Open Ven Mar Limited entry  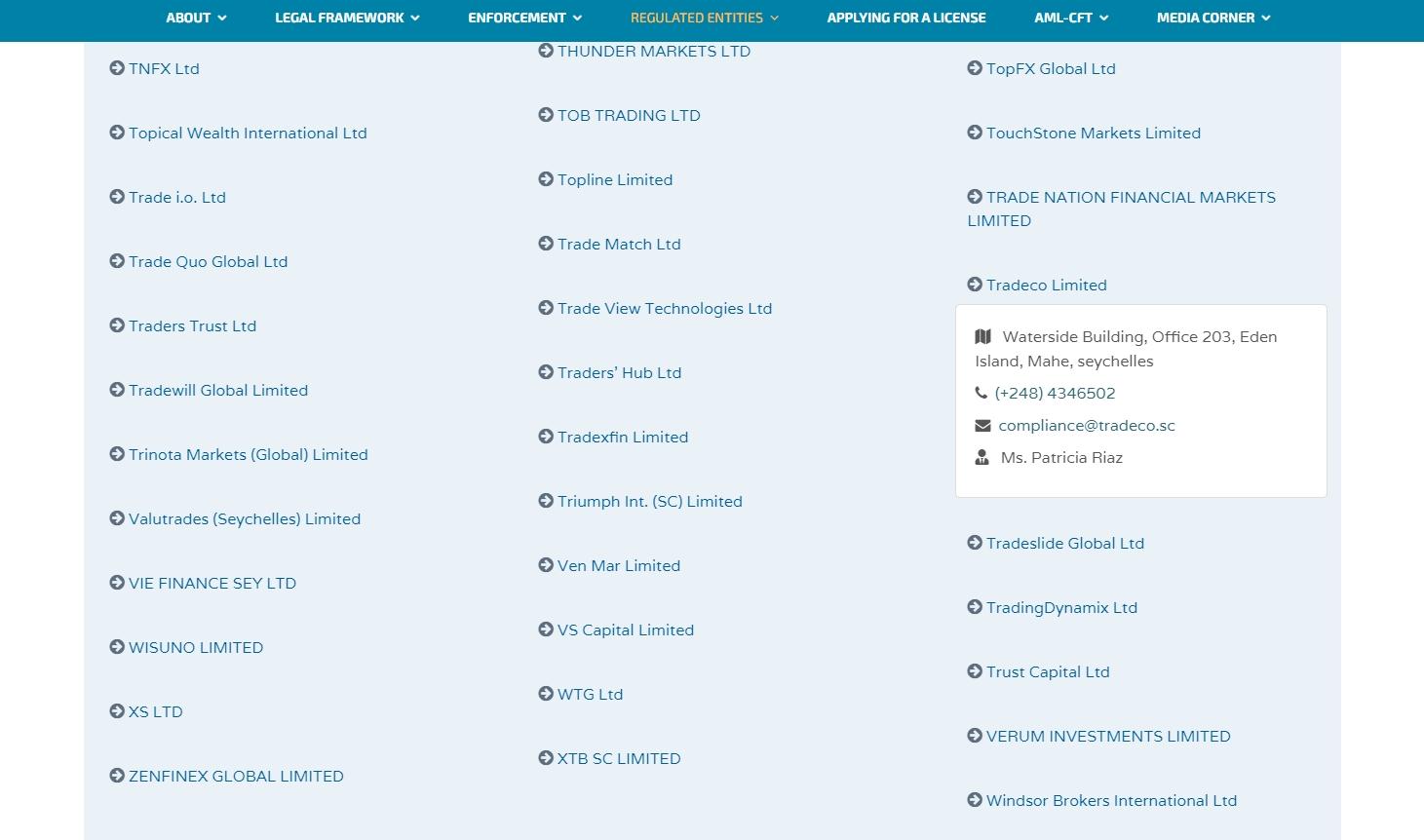click(x=619, y=565)
